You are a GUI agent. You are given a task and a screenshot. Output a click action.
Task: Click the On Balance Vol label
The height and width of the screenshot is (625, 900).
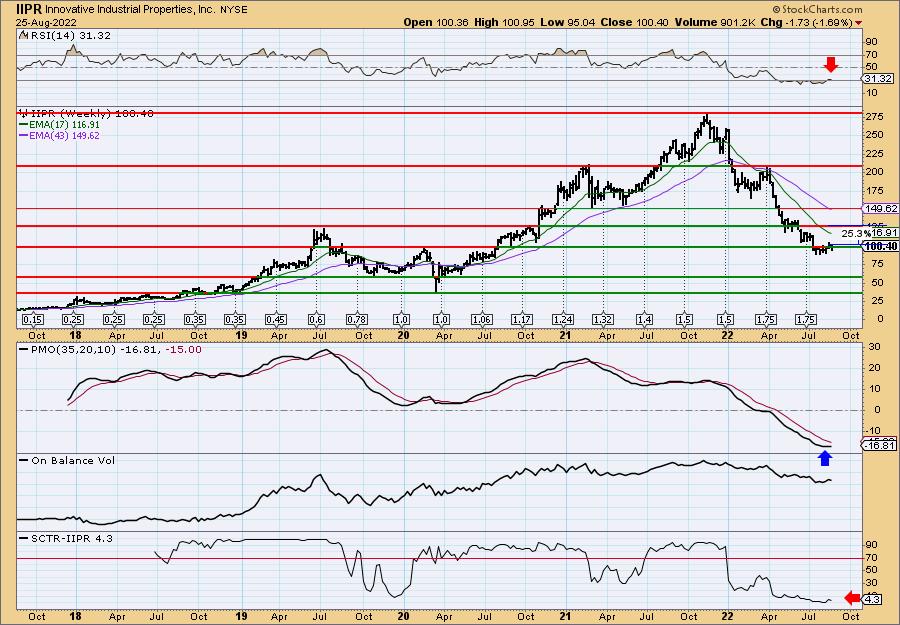coord(67,460)
